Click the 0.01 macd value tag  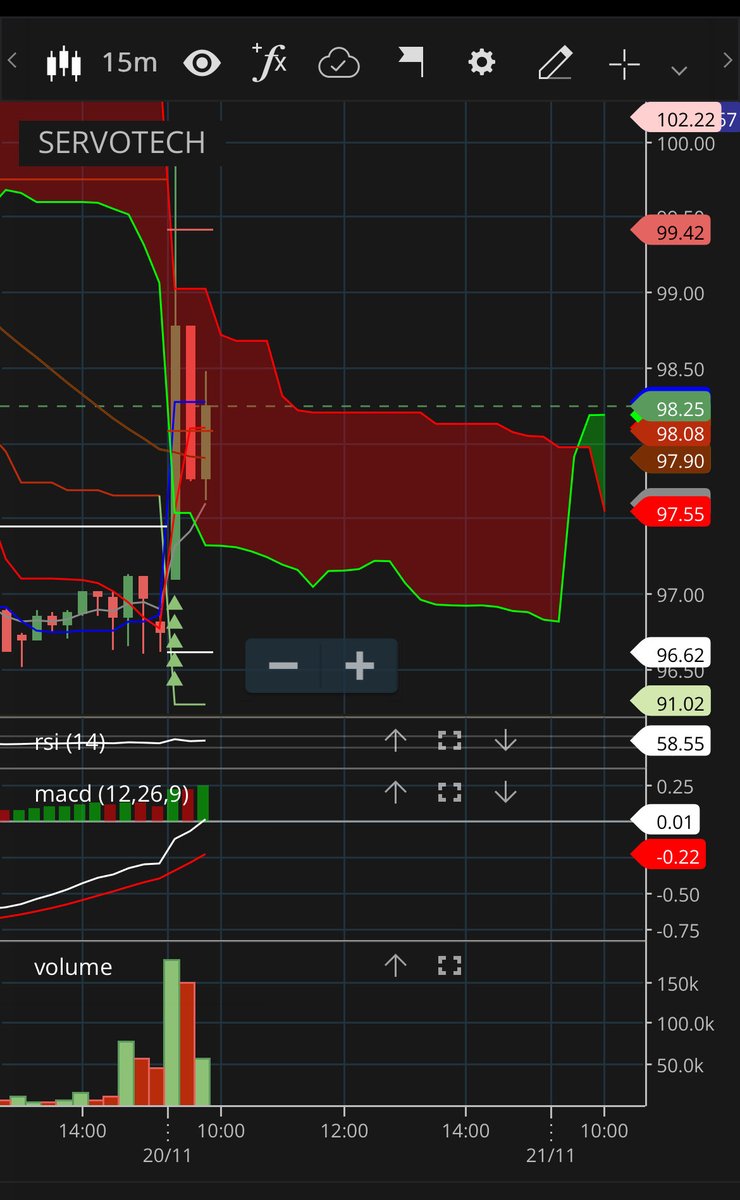coord(666,822)
